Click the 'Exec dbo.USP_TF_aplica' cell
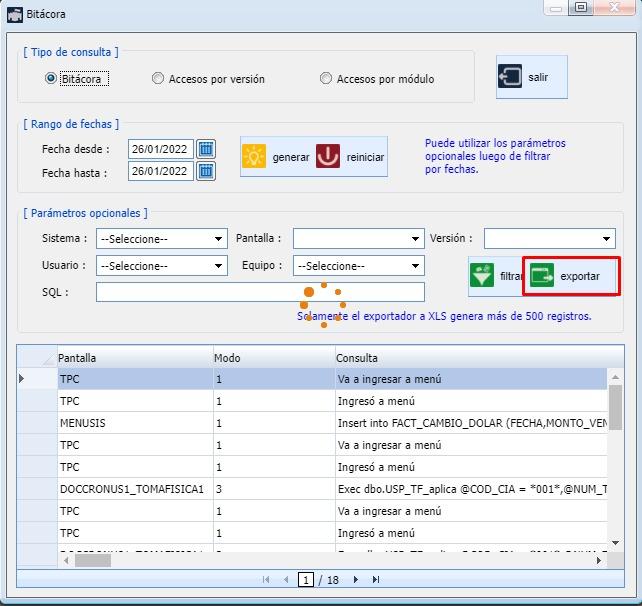The width and height of the screenshot is (642, 606). (x=471, y=489)
